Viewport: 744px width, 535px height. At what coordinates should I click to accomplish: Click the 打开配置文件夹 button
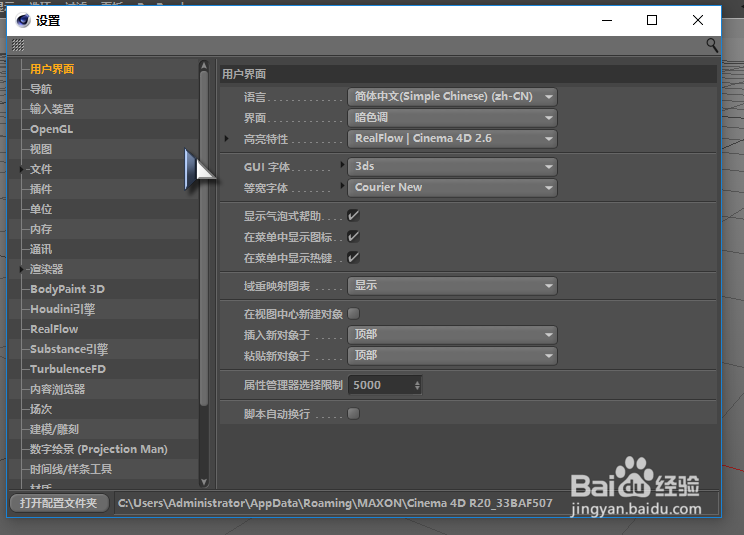point(59,503)
